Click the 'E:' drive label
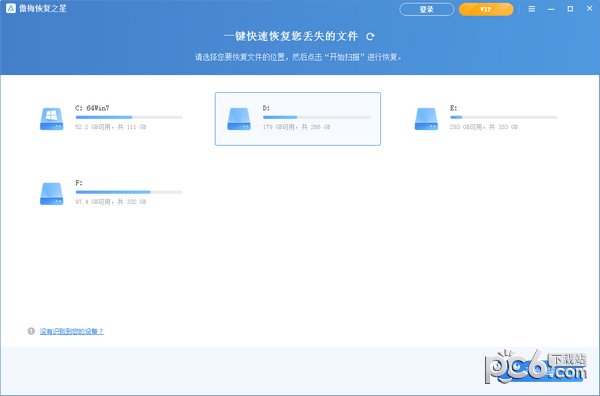This screenshot has width=600, height=396. point(453,108)
